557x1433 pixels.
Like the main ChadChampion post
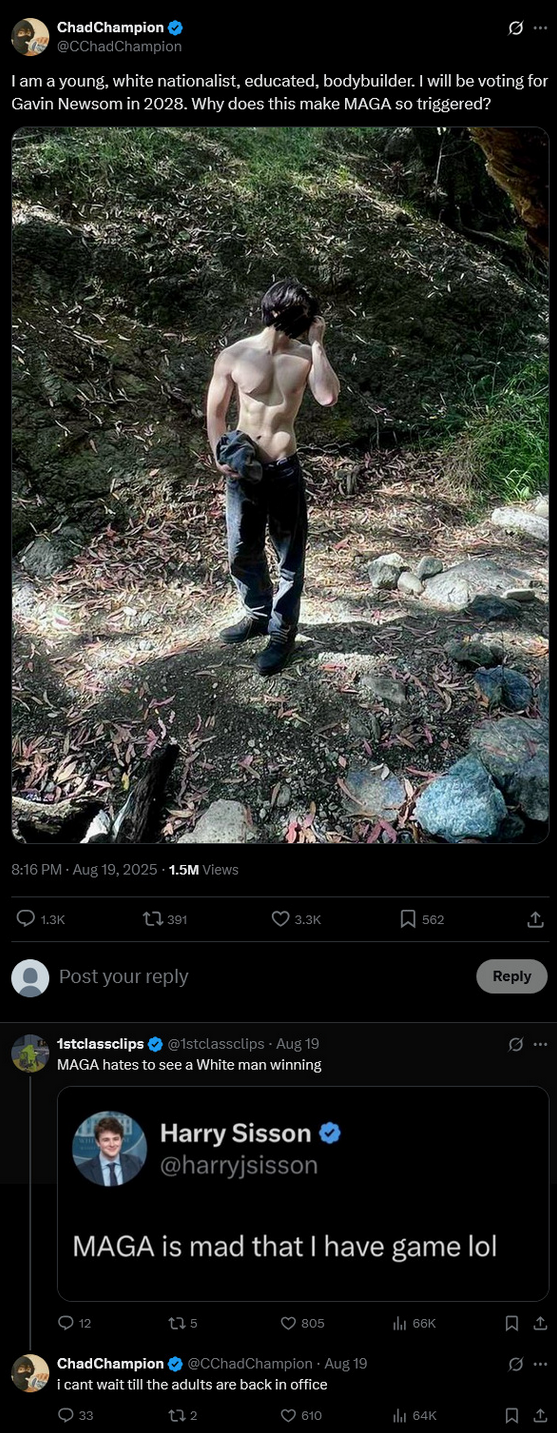pyautogui.click(x=296, y=919)
